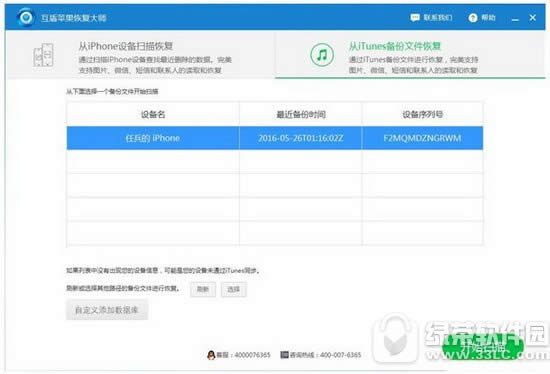Close the recovery app window
This screenshot has width=550, height=374.
click(x=532, y=18)
